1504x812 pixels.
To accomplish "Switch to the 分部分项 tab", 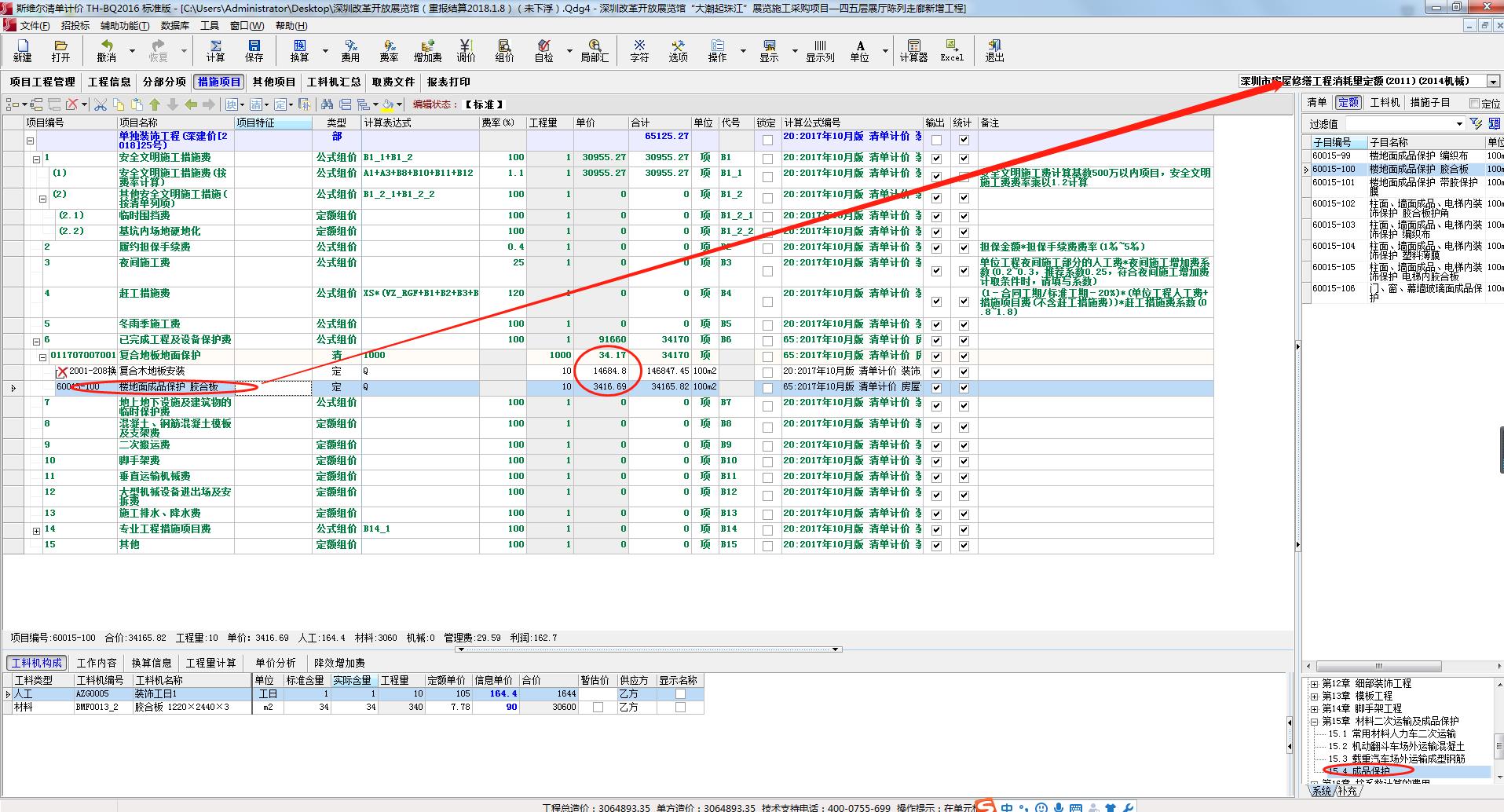I will pos(164,82).
